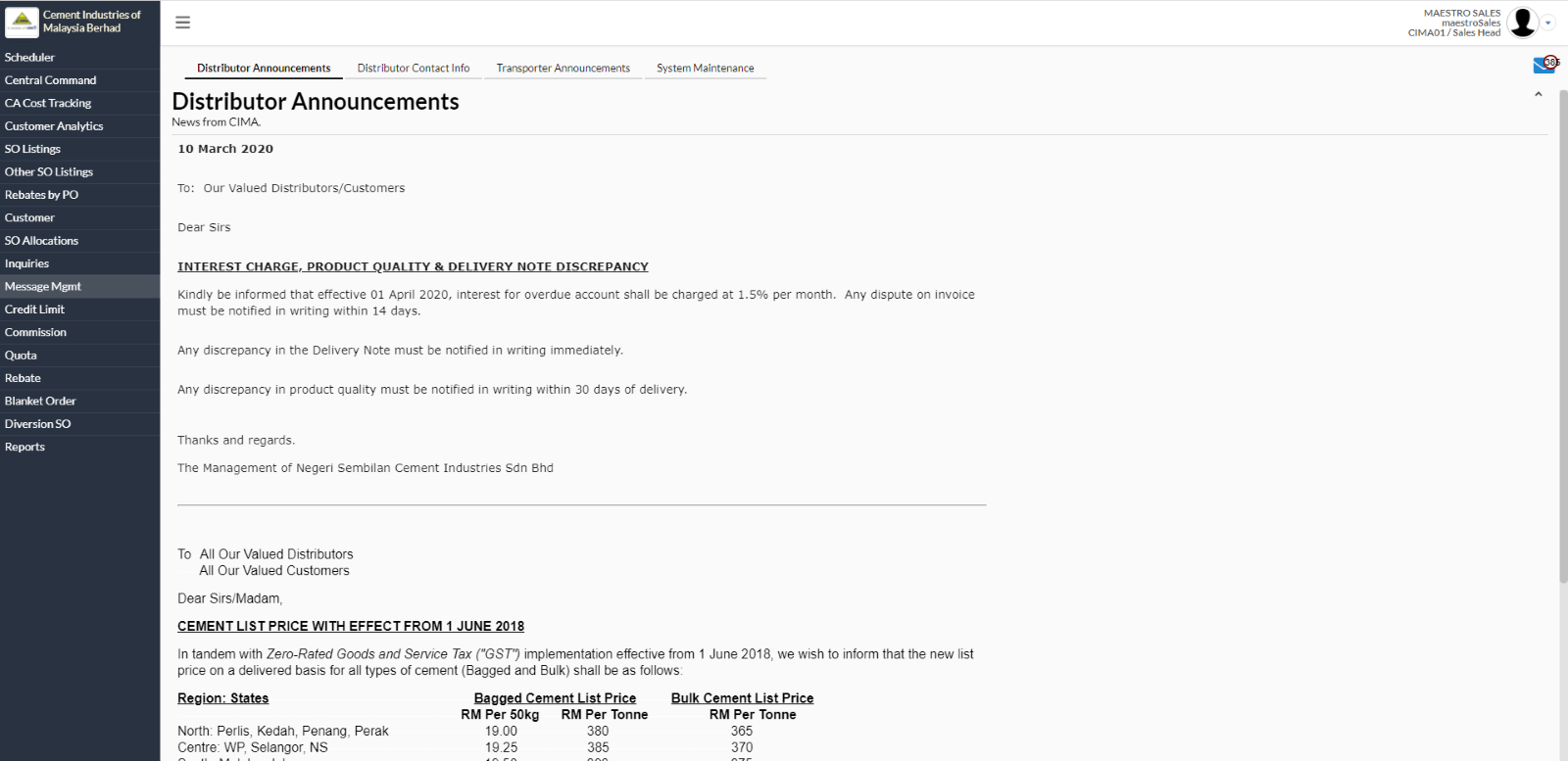The width and height of the screenshot is (1568, 761).
Task: Open SO Listings page
Action: [79, 149]
